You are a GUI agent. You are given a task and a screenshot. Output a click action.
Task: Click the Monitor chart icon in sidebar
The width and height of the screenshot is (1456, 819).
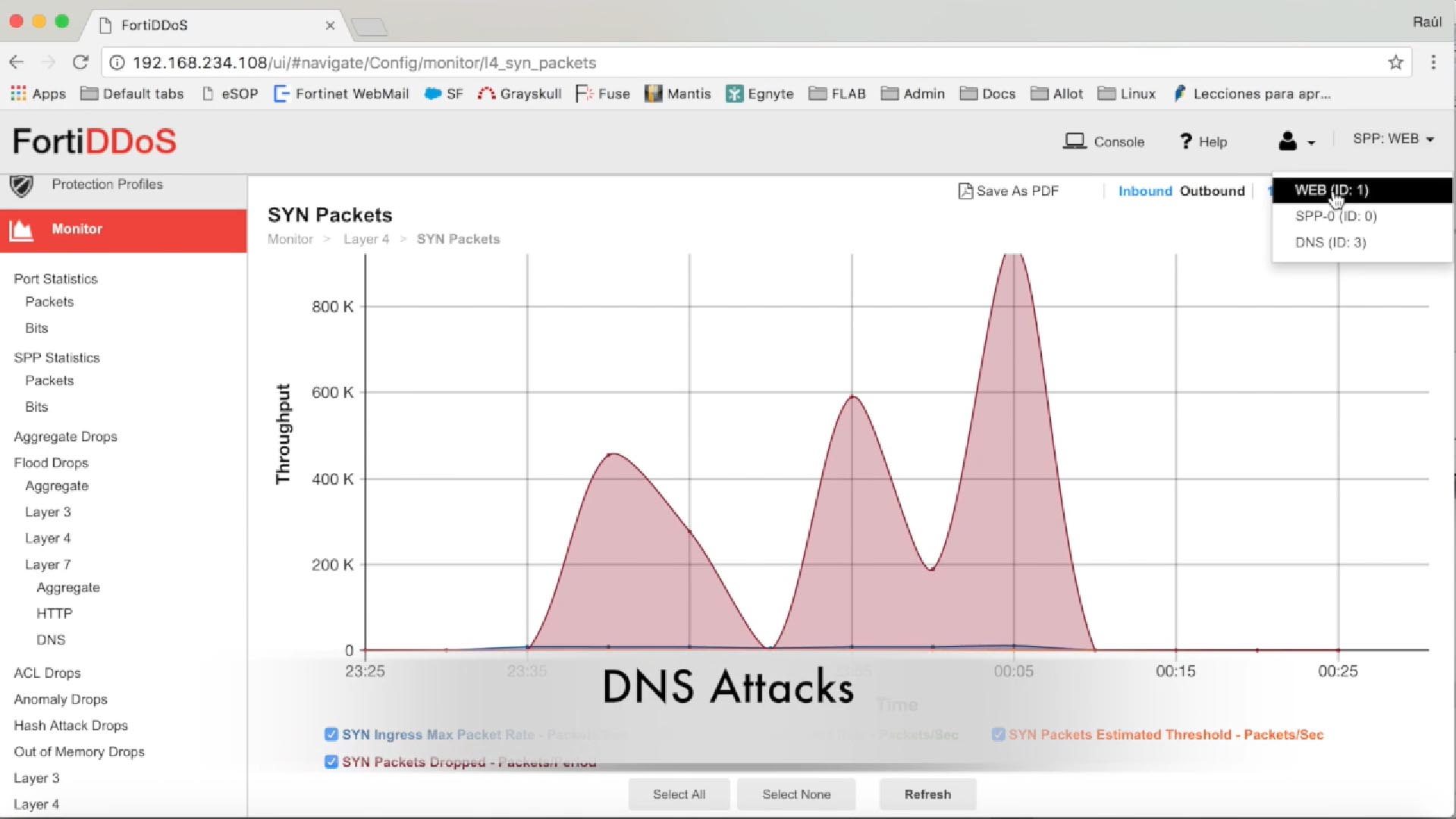coord(21,229)
